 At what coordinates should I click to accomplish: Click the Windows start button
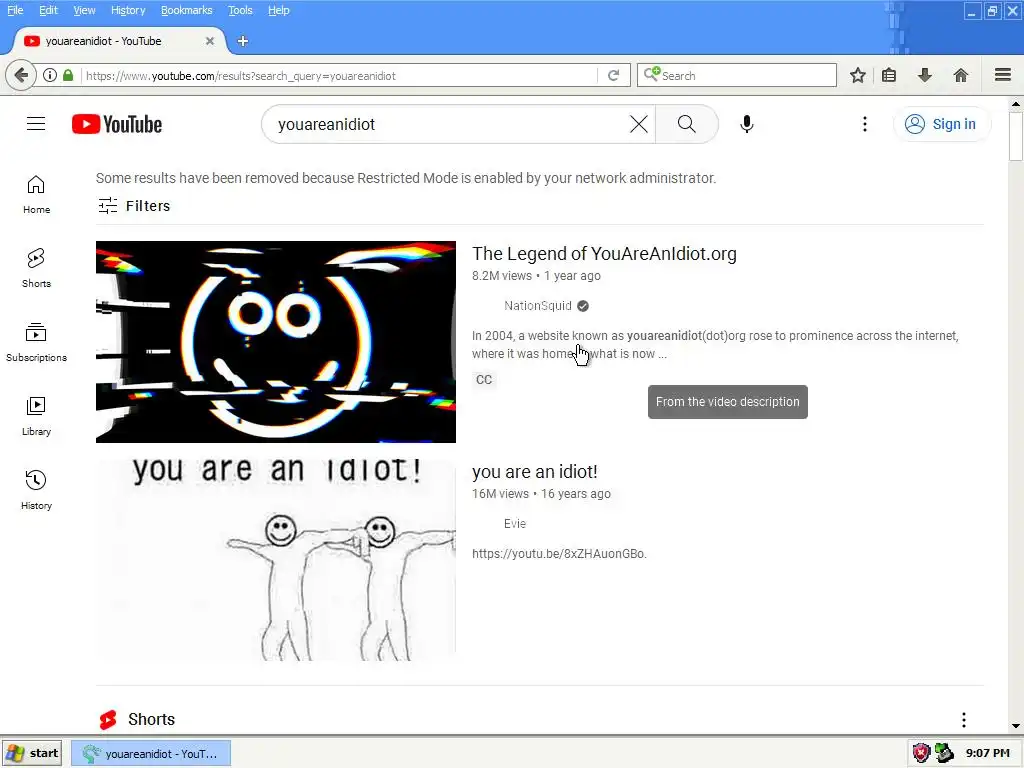(x=31, y=753)
